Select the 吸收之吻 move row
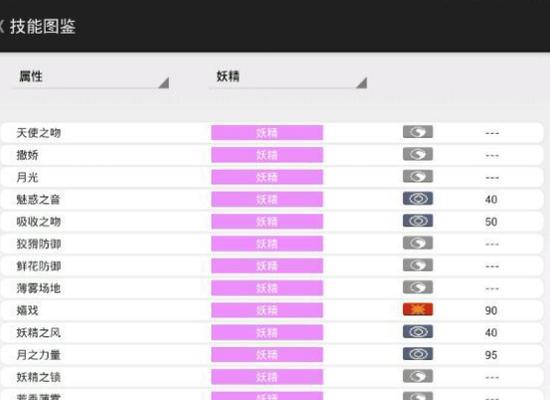 (x=272, y=221)
